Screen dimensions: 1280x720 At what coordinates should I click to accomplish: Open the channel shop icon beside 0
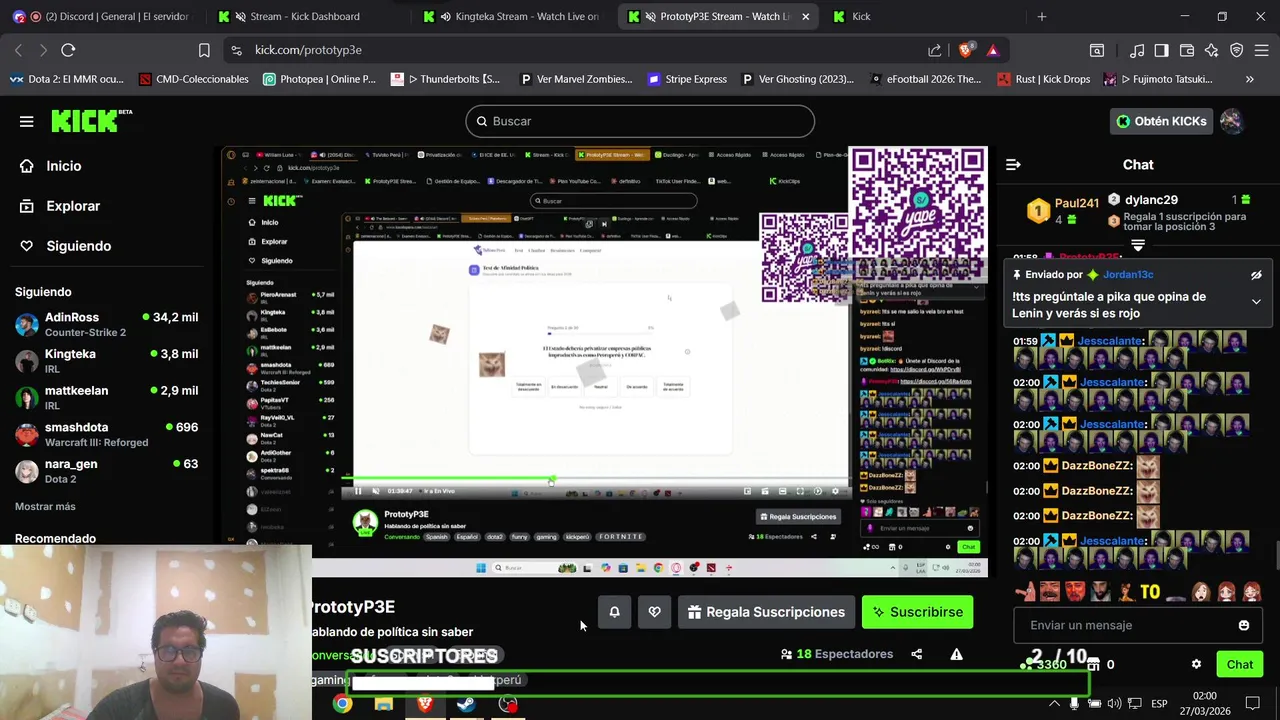(1093, 664)
